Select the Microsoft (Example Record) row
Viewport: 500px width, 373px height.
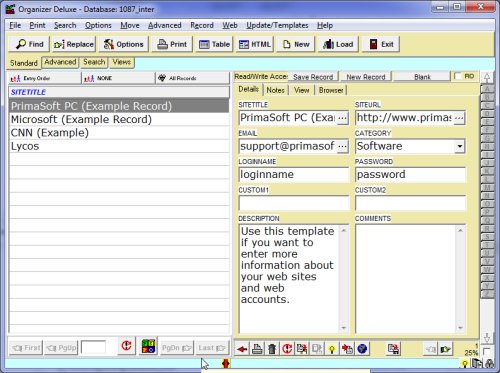point(119,119)
